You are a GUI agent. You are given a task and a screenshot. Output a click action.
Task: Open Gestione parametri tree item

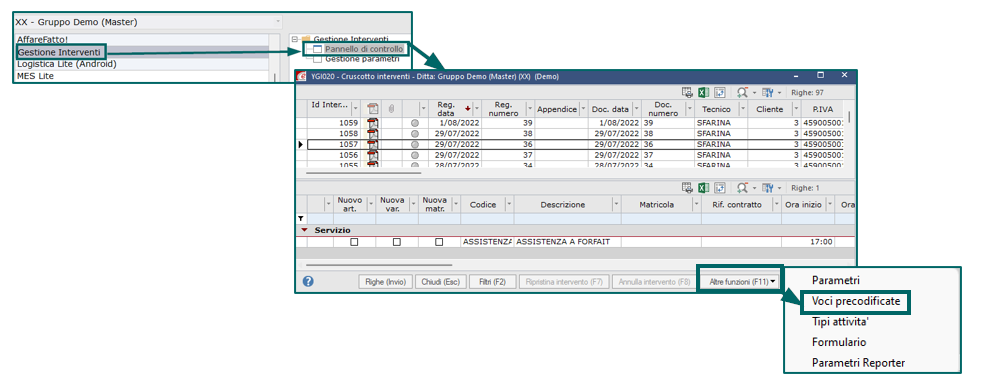[362, 59]
